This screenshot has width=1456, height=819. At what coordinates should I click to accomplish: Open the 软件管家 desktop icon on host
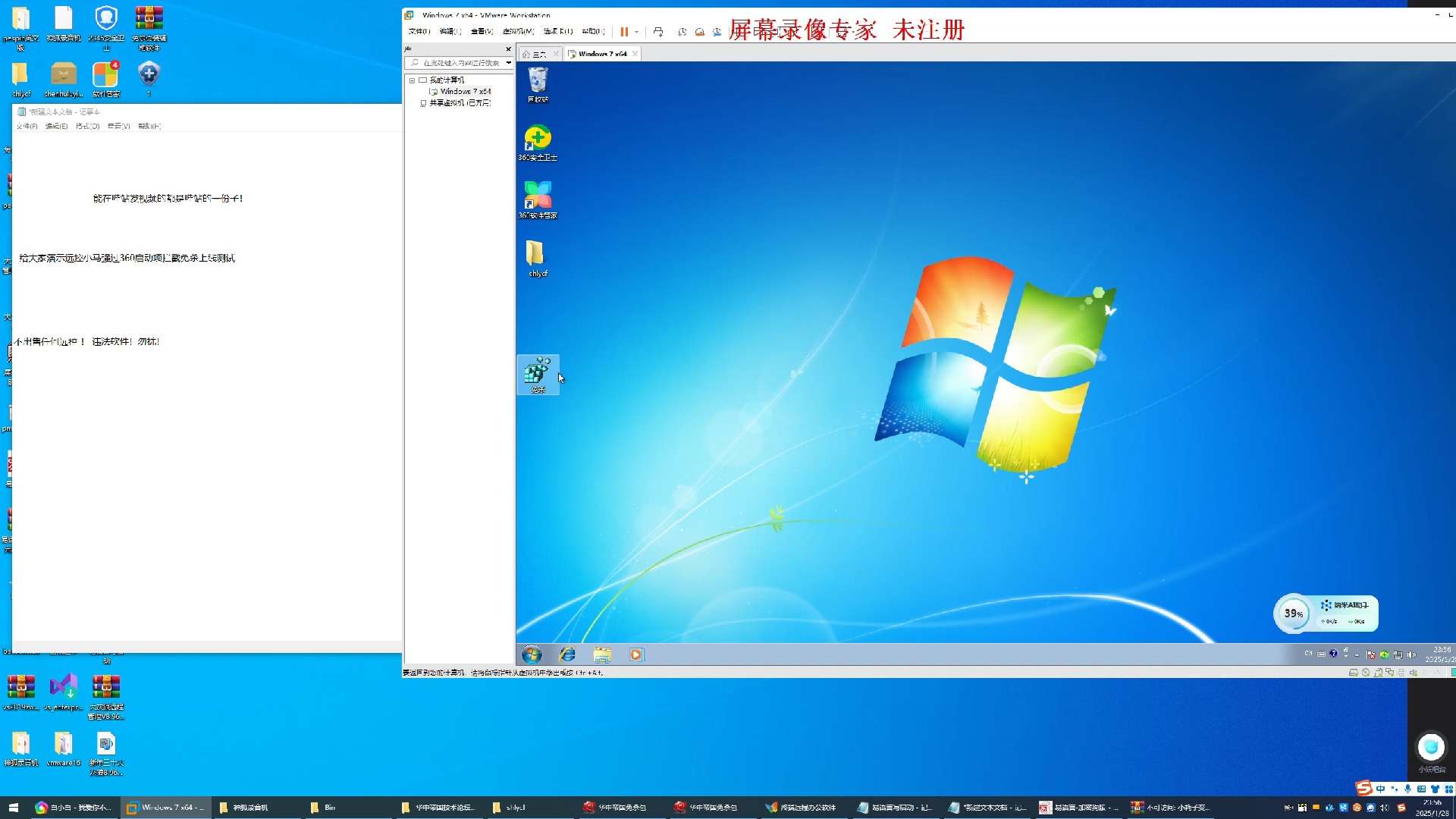point(106,80)
